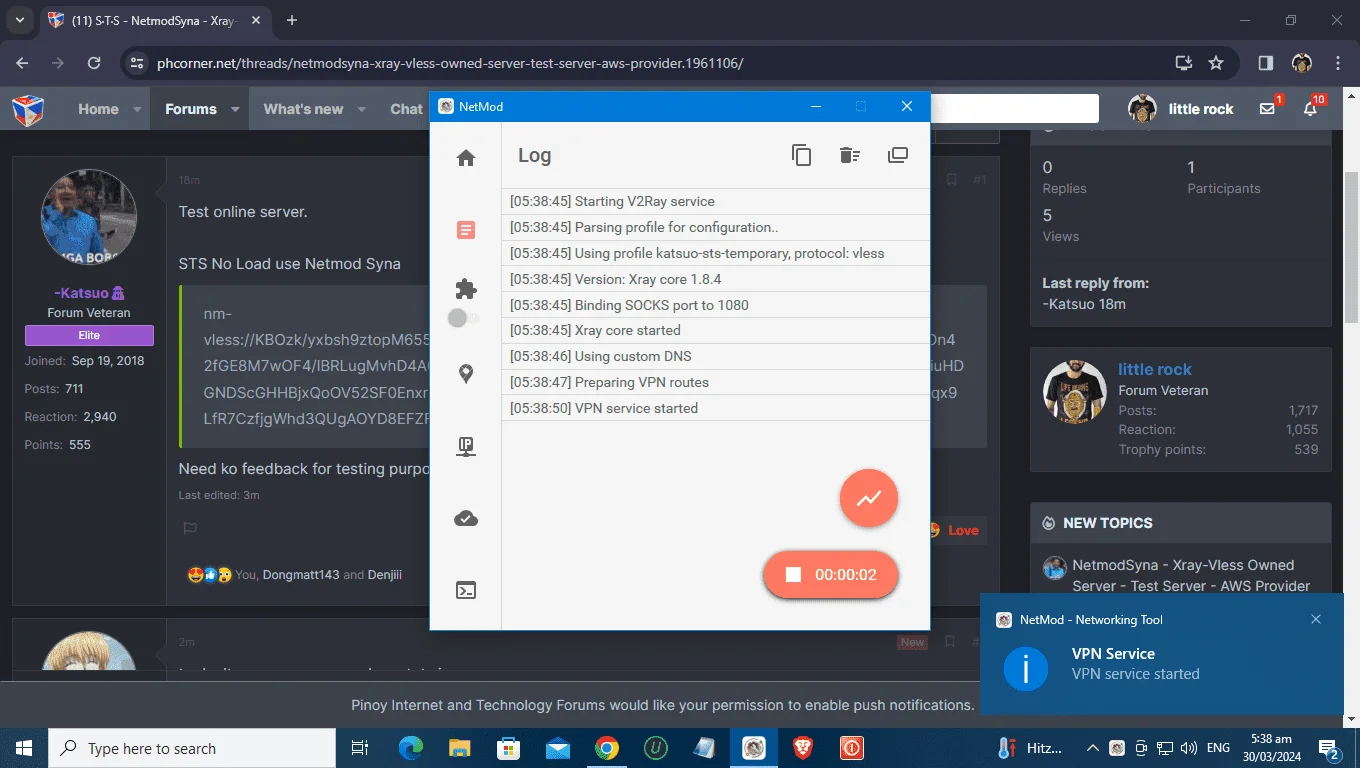
Task: Select the 'Parsing profile for configuration' log entry
Action: (716, 227)
